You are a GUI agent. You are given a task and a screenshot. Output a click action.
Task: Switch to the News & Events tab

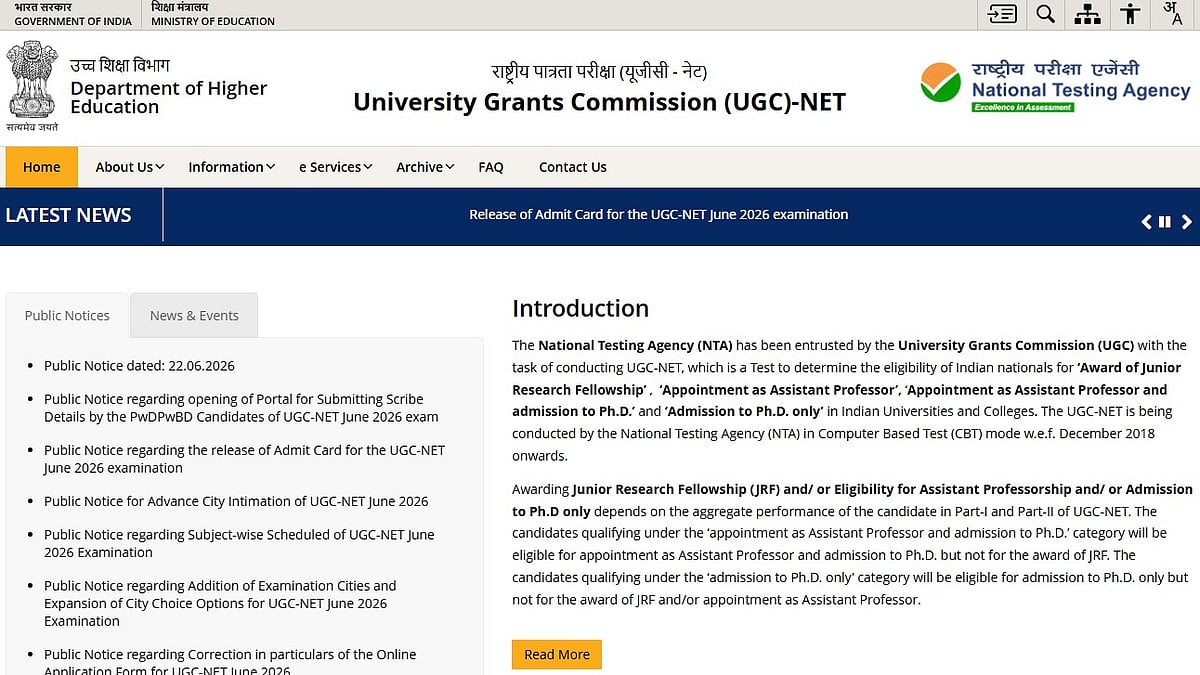(x=194, y=315)
